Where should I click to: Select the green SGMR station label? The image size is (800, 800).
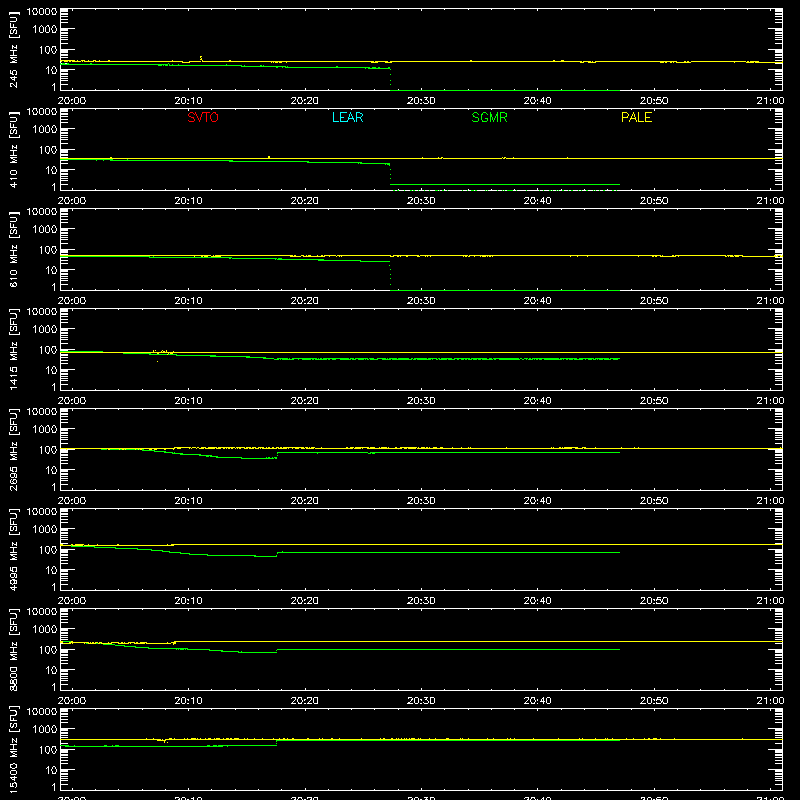pos(489,117)
